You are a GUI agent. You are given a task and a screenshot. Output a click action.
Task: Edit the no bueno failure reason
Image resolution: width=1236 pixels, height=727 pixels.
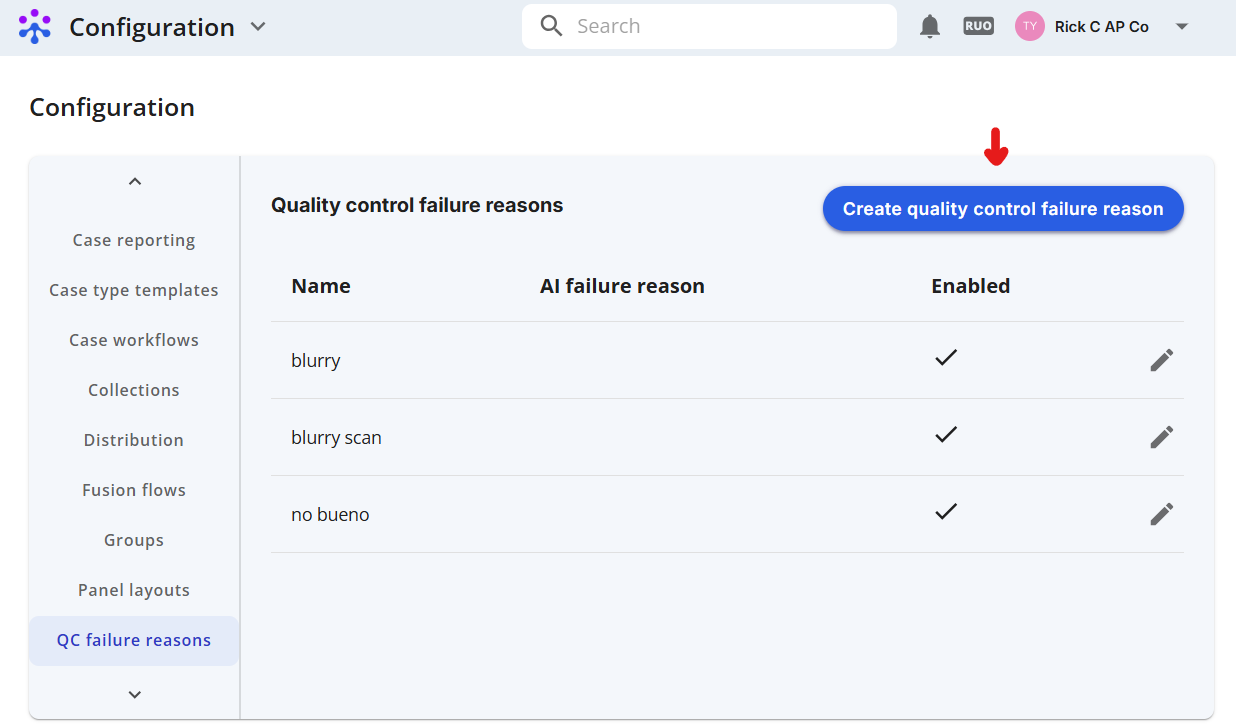1161,514
